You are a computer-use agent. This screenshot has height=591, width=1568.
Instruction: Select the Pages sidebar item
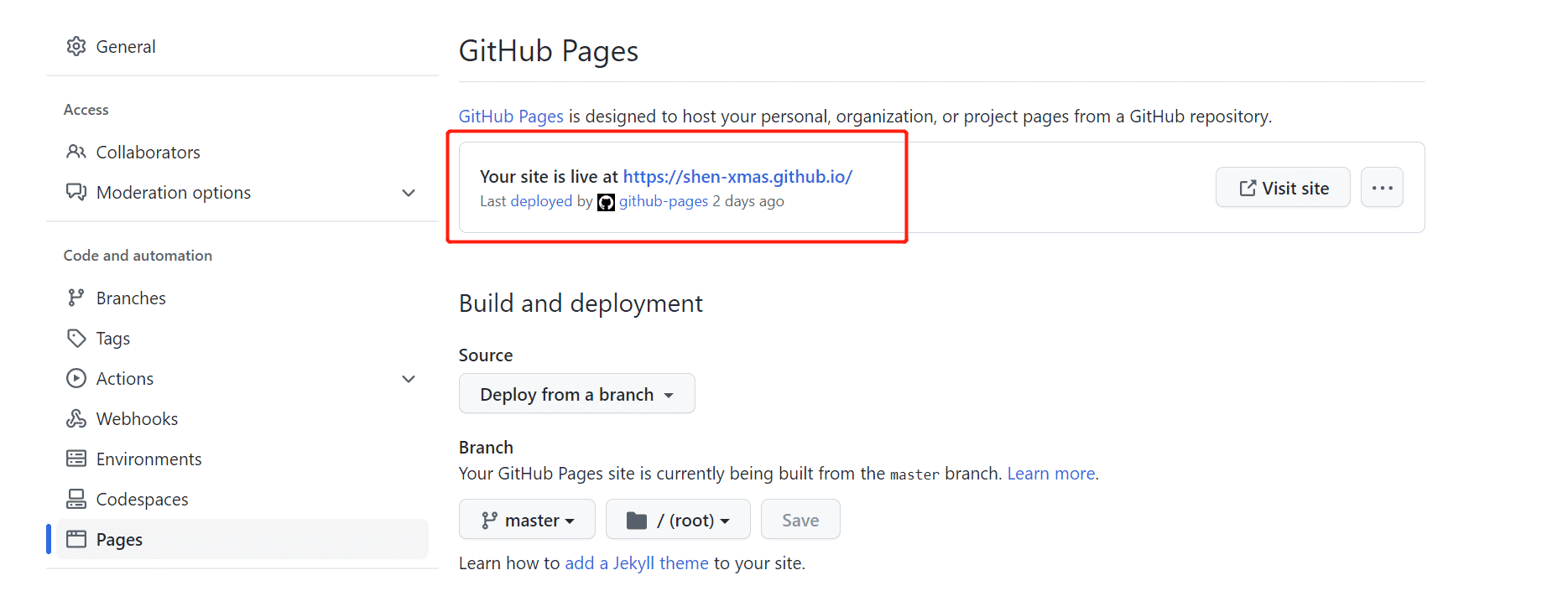click(x=119, y=539)
